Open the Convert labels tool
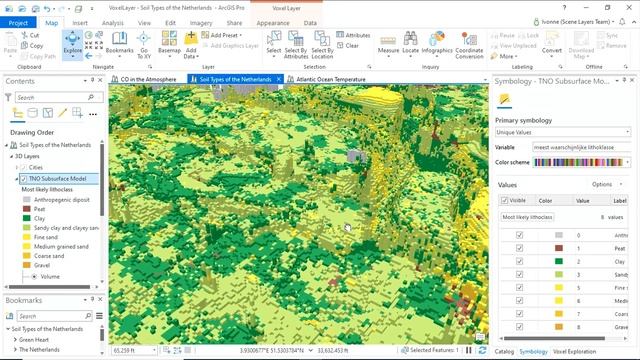 tap(551, 43)
